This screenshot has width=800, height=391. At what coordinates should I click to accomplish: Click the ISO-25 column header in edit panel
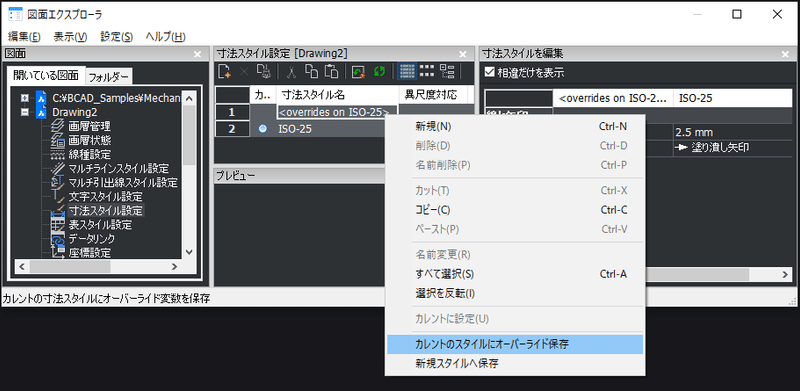(732, 99)
